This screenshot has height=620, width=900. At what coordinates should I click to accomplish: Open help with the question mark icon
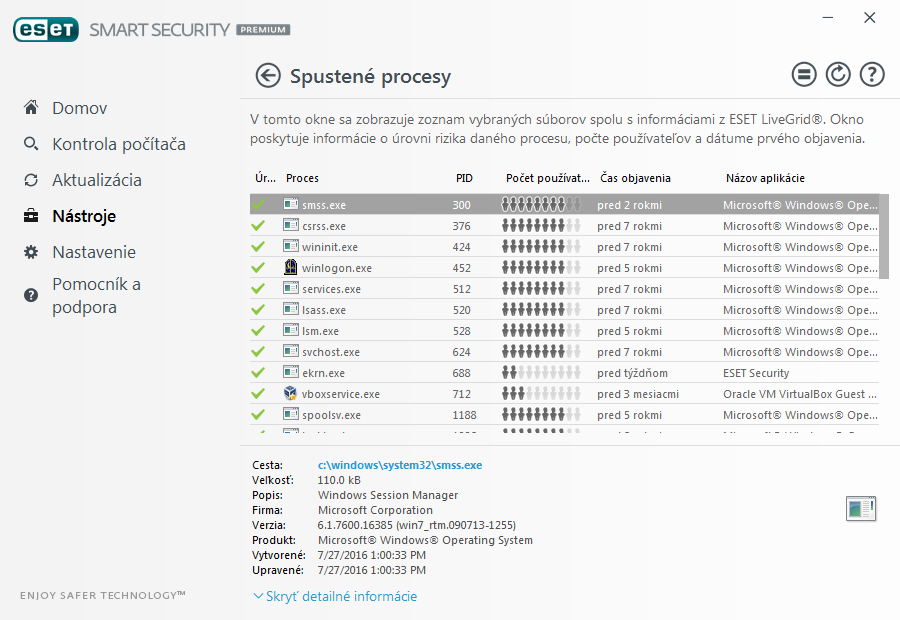872,74
